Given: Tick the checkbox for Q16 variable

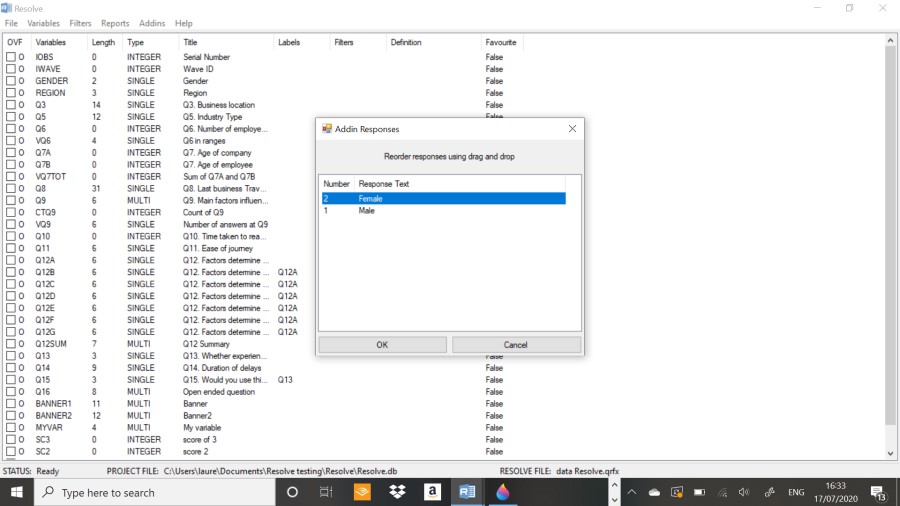Looking at the screenshot, I should (x=11, y=392).
